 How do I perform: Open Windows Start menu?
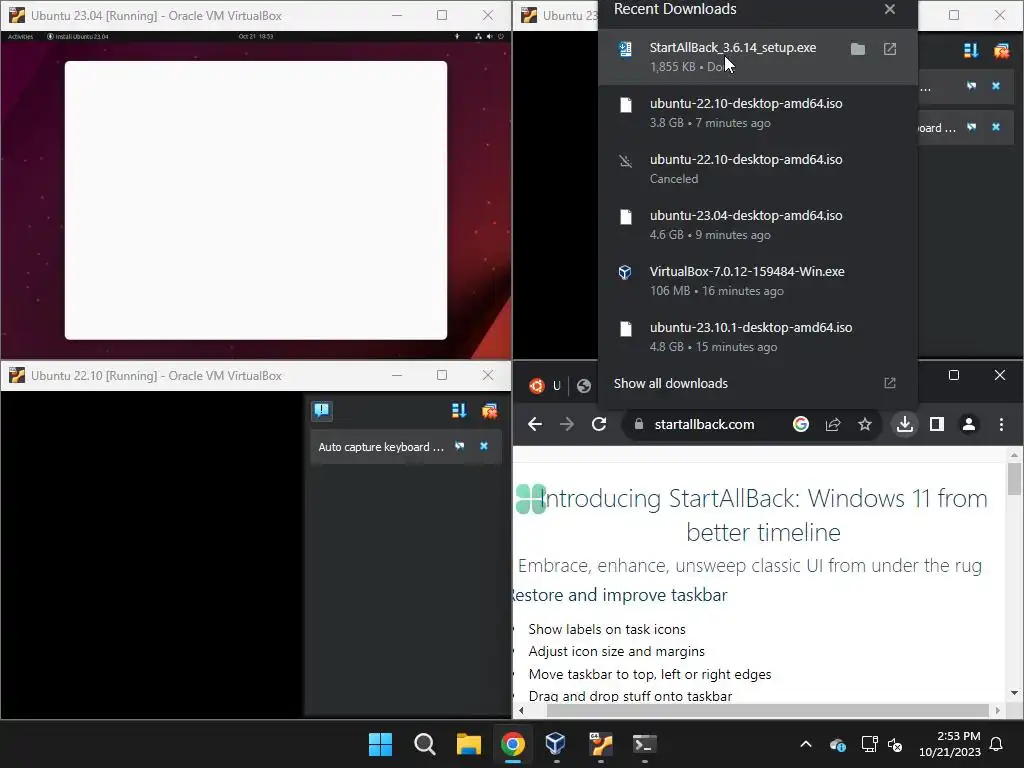point(380,744)
